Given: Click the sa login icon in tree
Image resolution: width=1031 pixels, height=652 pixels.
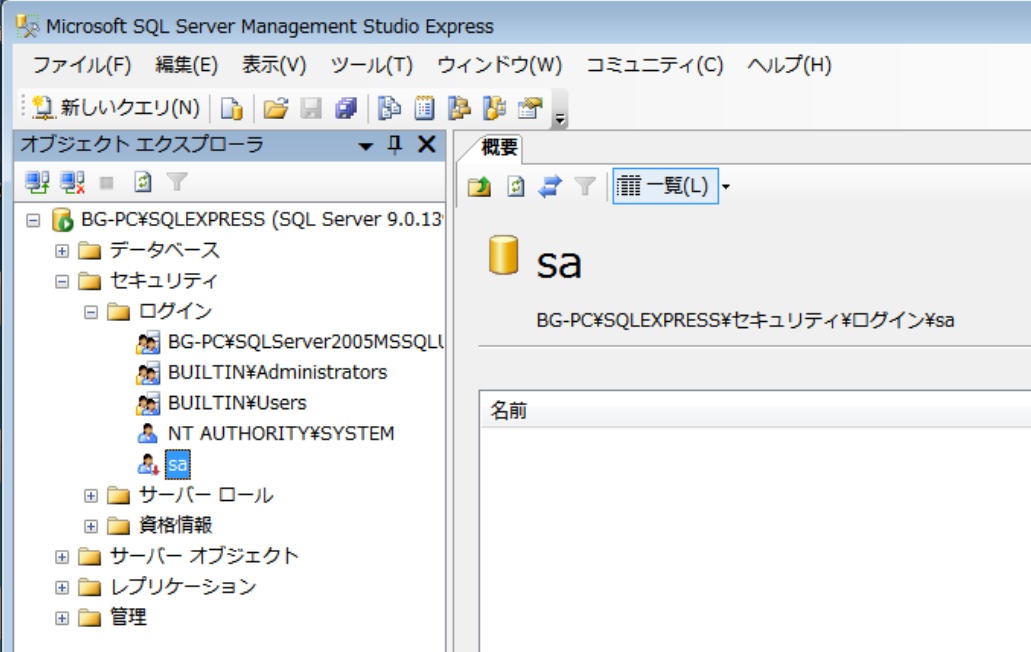Looking at the screenshot, I should pyautogui.click(x=148, y=465).
